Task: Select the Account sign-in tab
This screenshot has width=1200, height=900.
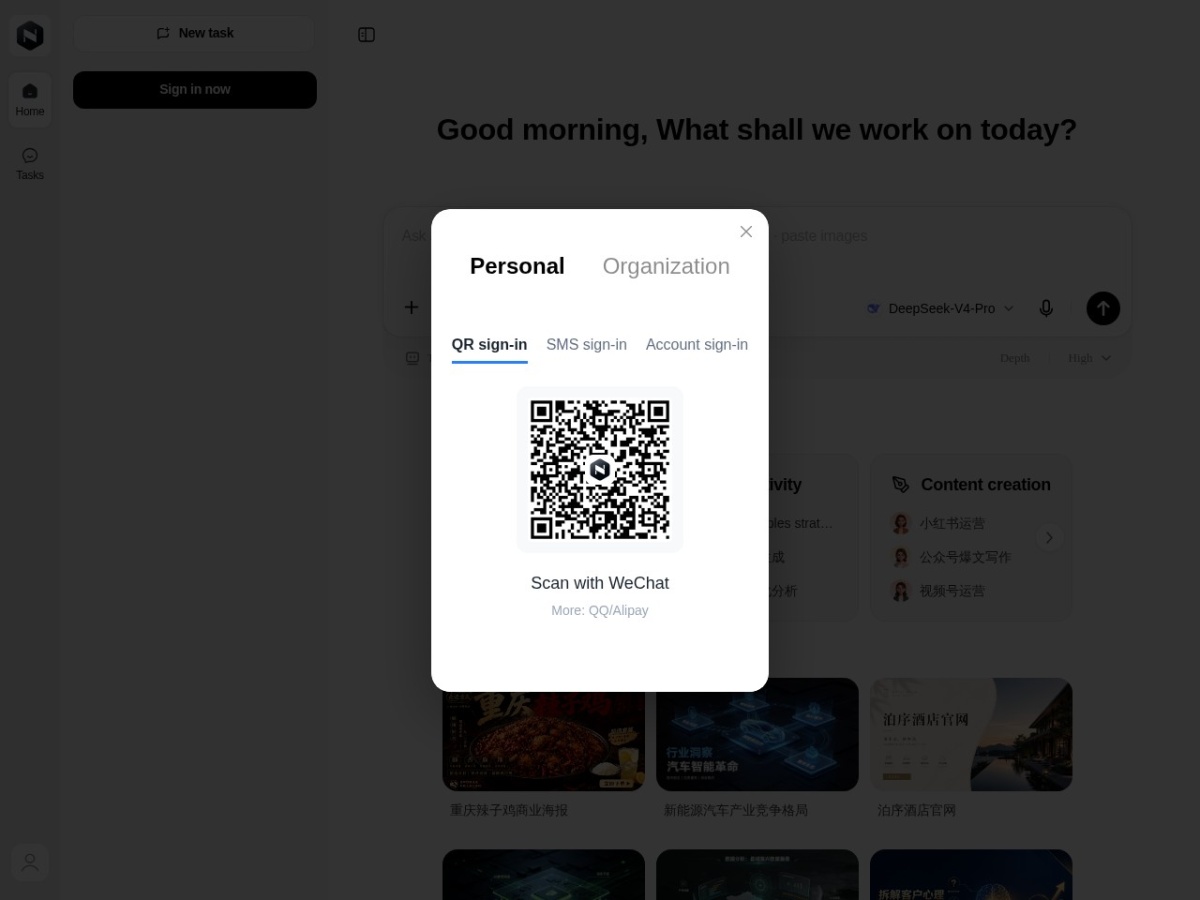Action: click(x=697, y=345)
